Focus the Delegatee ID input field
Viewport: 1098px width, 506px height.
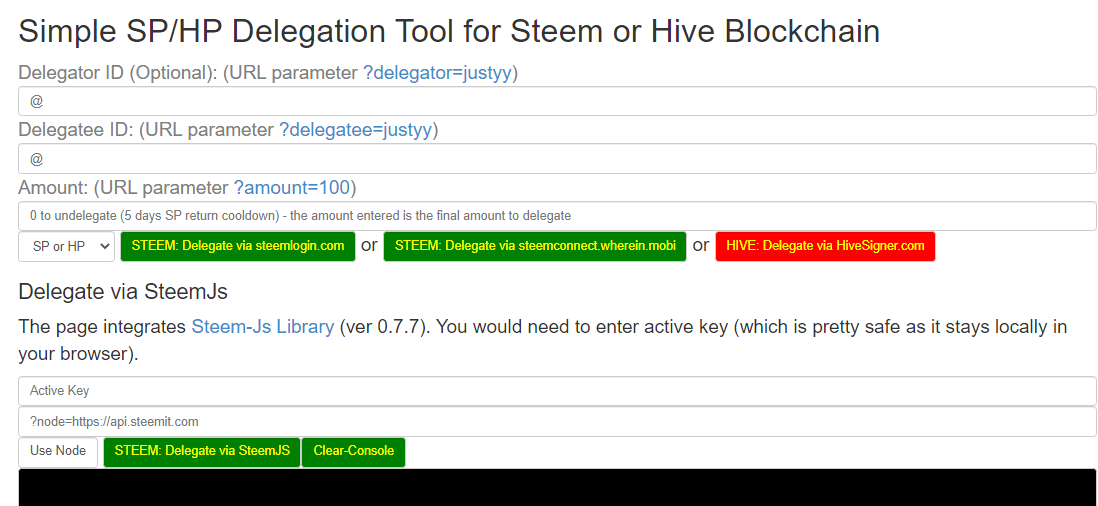pyautogui.click(x=557, y=159)
